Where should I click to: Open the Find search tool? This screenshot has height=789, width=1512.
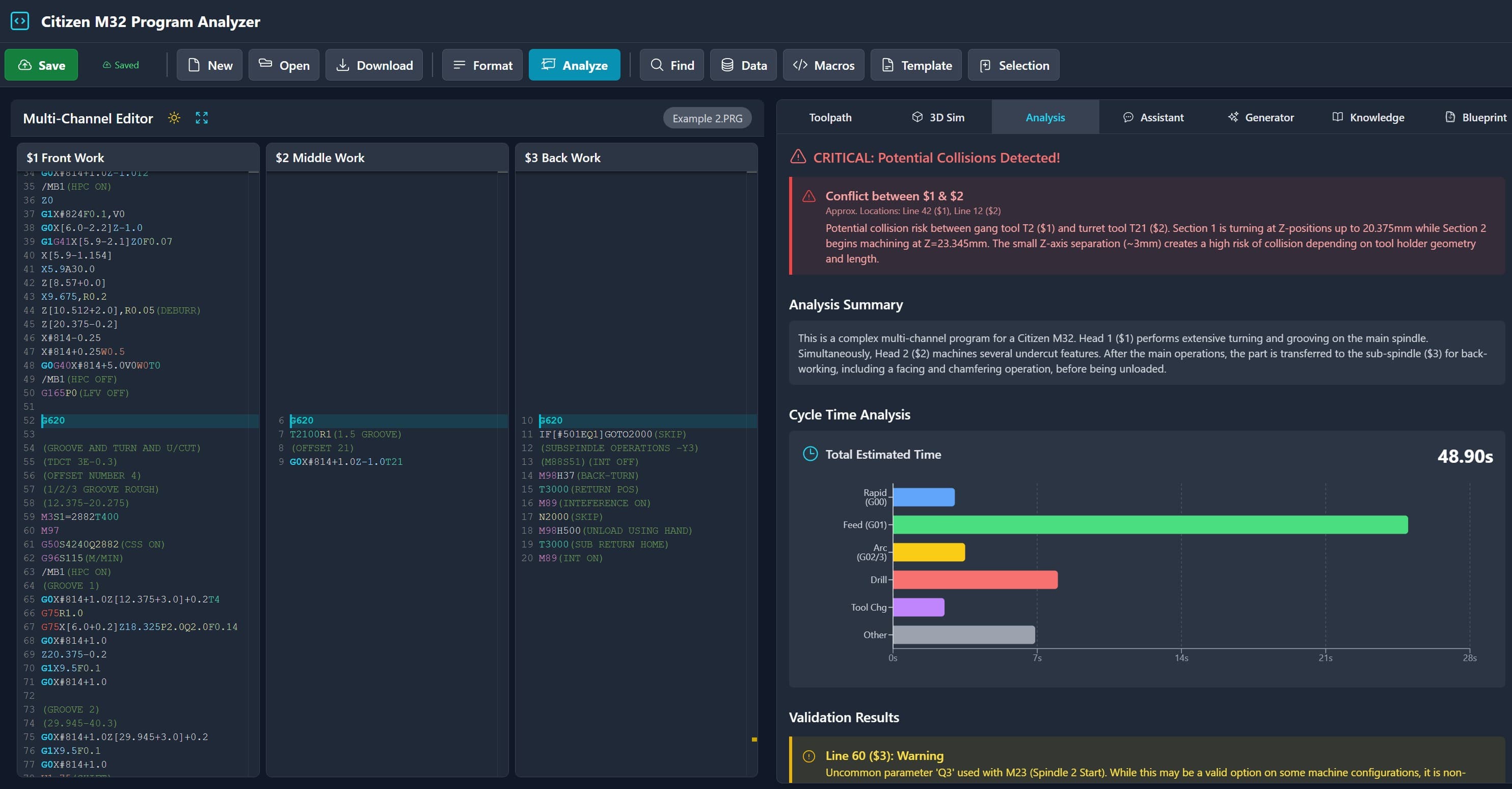point(671,65)
